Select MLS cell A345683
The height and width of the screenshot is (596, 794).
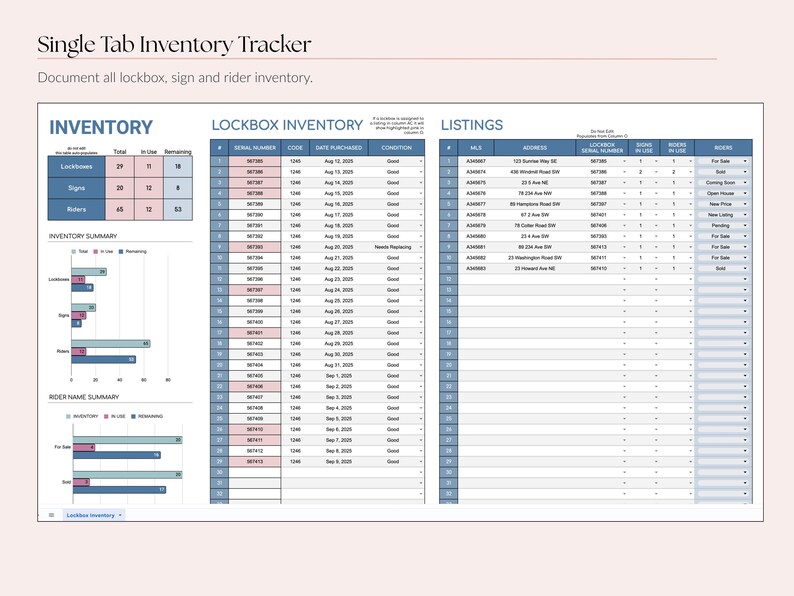(x=476, y=269)
